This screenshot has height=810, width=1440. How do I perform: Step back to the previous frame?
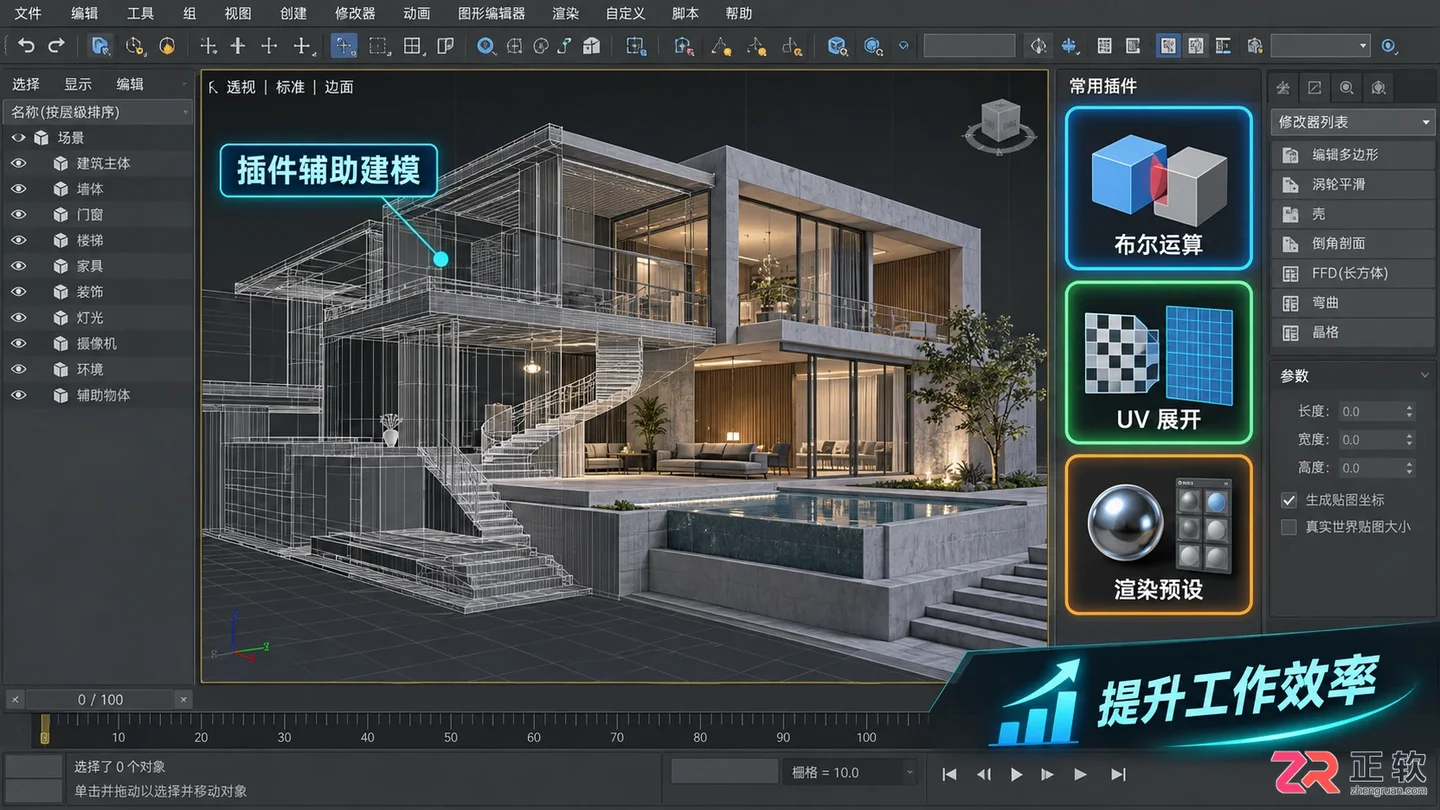click(x=984, y=774)
